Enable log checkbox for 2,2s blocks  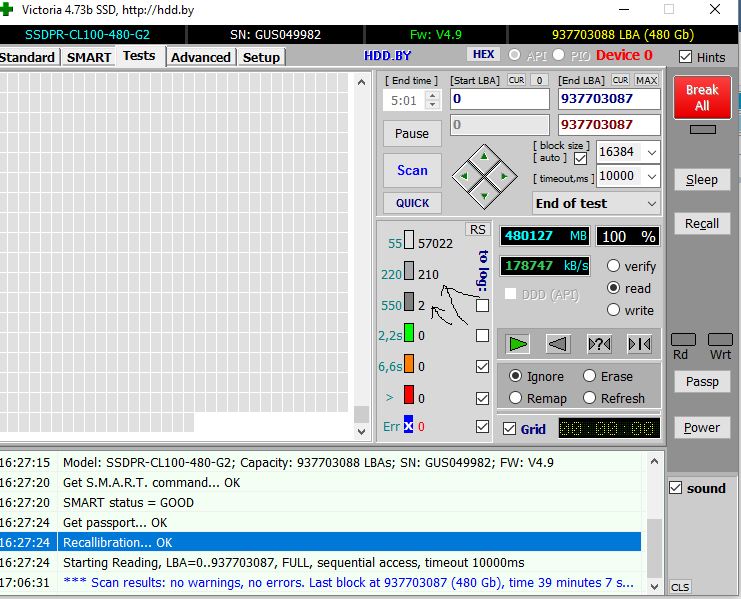483,335
